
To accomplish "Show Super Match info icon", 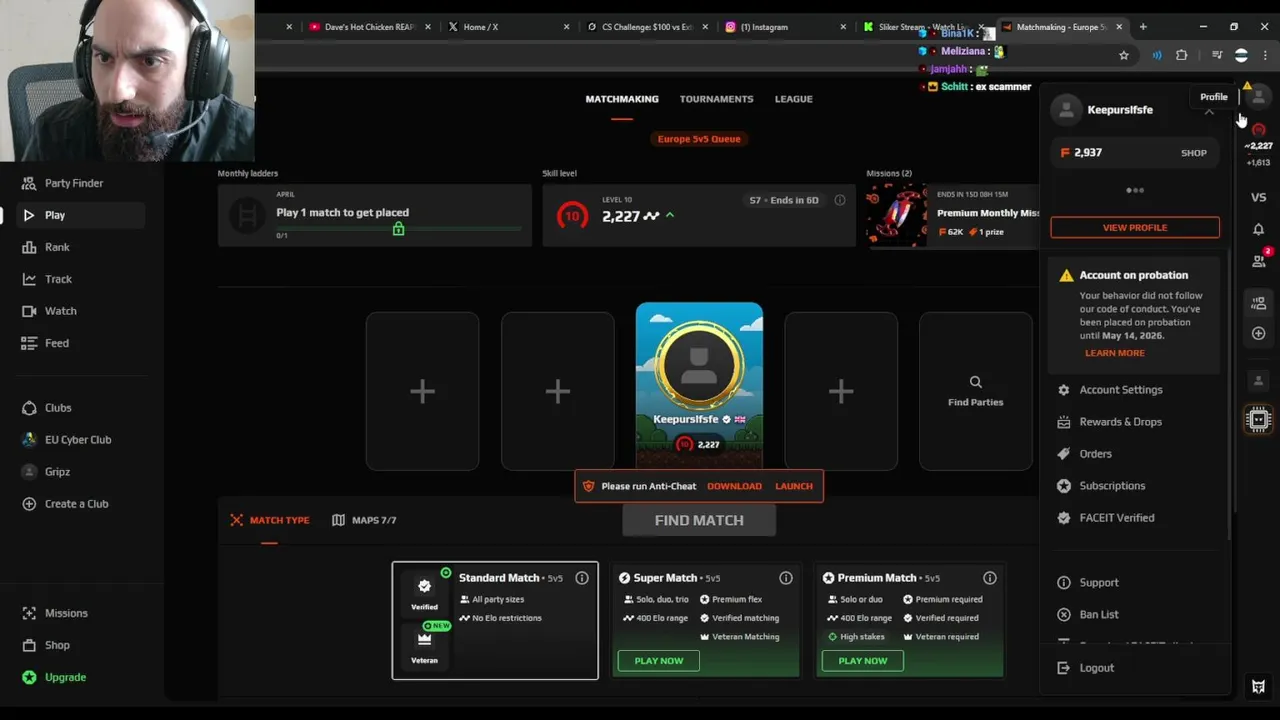I will [x=785, y=578].
